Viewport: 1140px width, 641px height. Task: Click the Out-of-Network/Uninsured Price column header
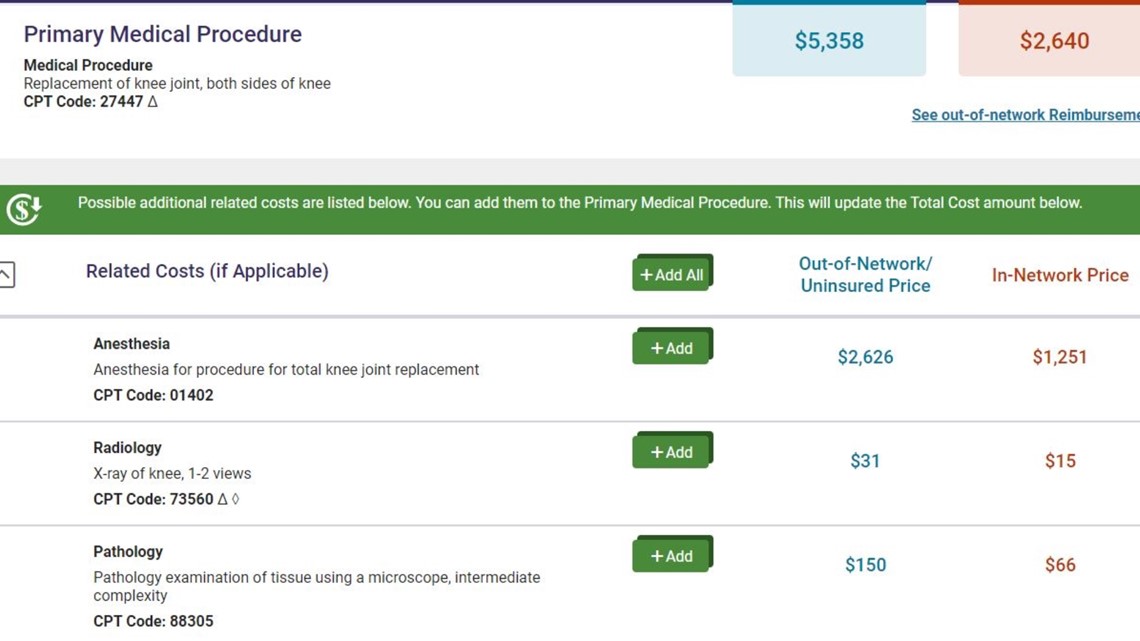point(864,275)
